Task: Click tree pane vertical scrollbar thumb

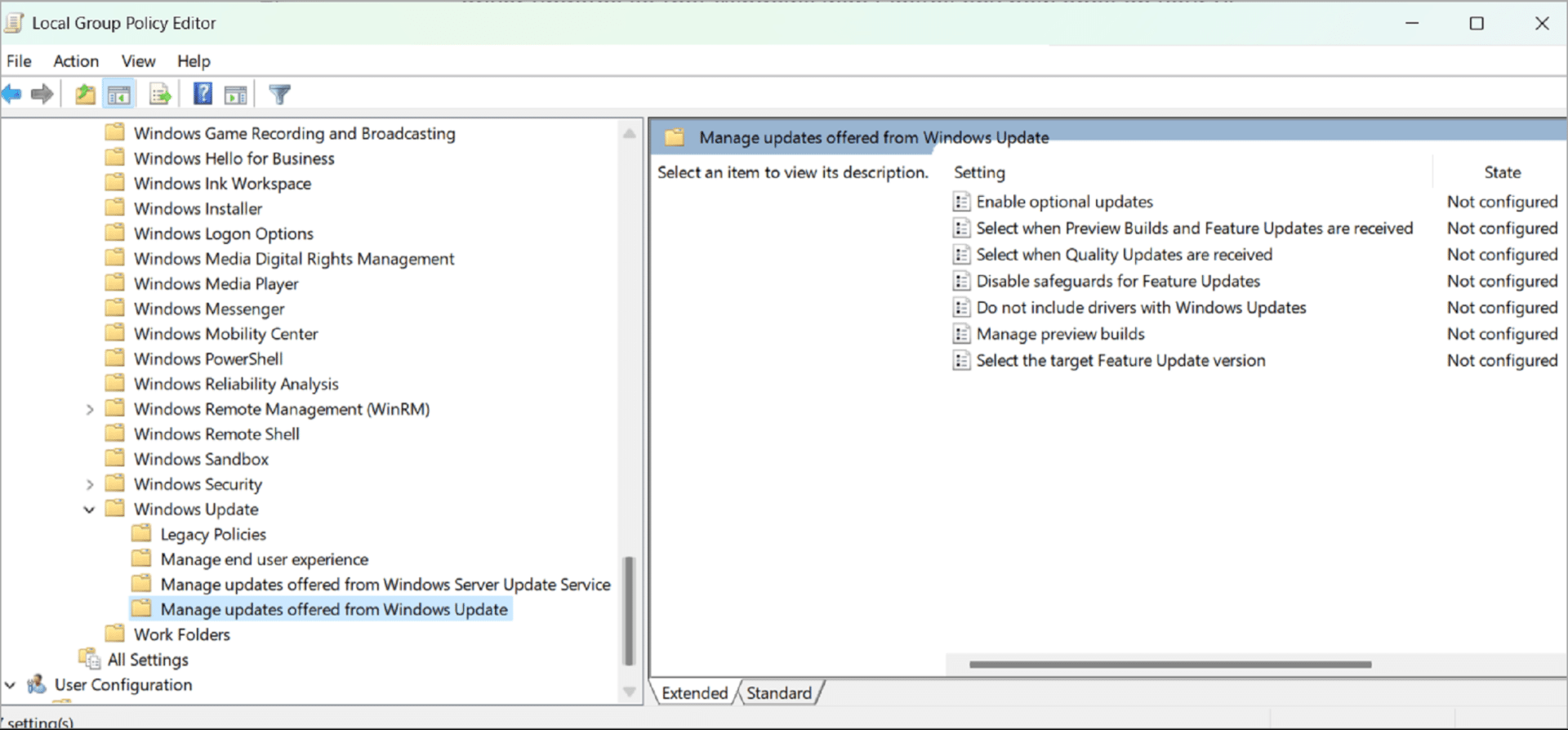Action: pyautogui.click(x=628, y=611)
